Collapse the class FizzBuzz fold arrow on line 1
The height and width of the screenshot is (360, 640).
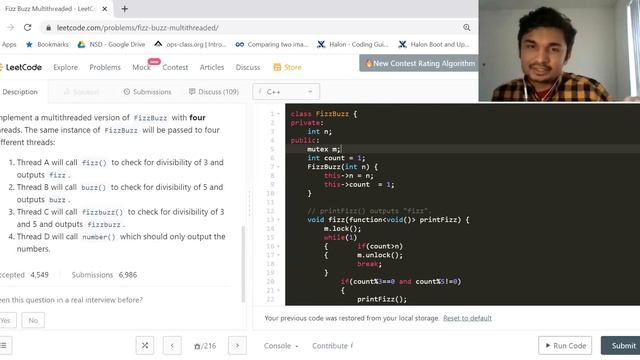point(279,114)
